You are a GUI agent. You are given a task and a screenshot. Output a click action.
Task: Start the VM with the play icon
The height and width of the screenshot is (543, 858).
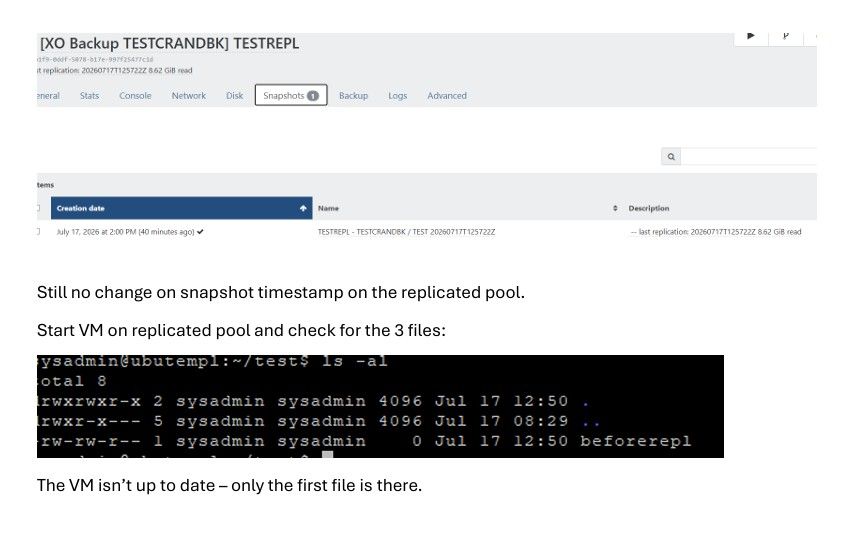point(751,36)
